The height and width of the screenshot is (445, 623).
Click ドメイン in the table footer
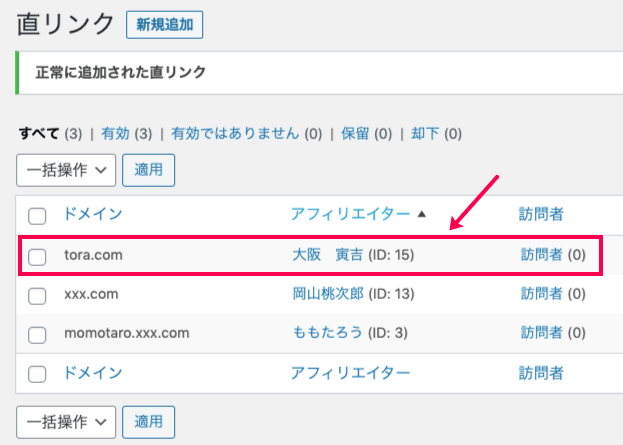[93, 373]
